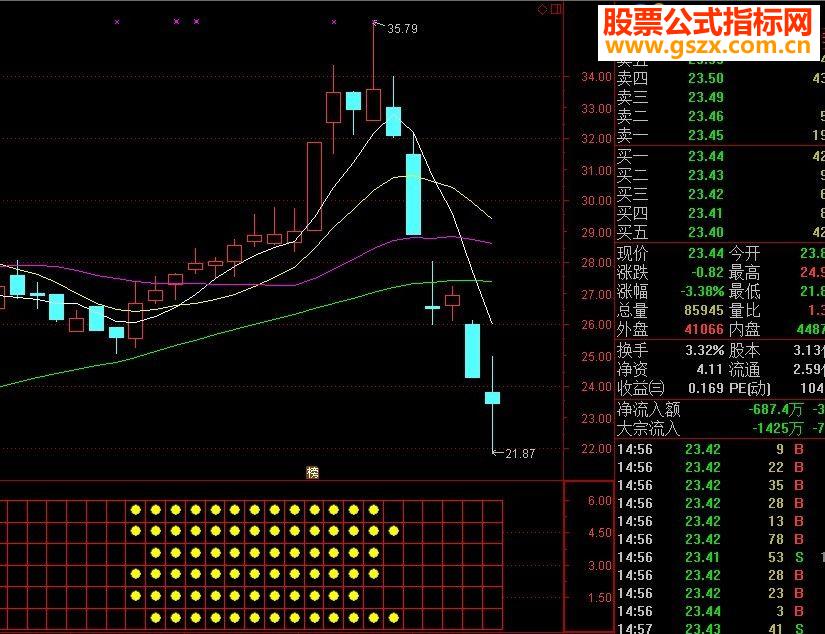
Task: Select the 21.87 low price label
Action: tap(520, 454)
